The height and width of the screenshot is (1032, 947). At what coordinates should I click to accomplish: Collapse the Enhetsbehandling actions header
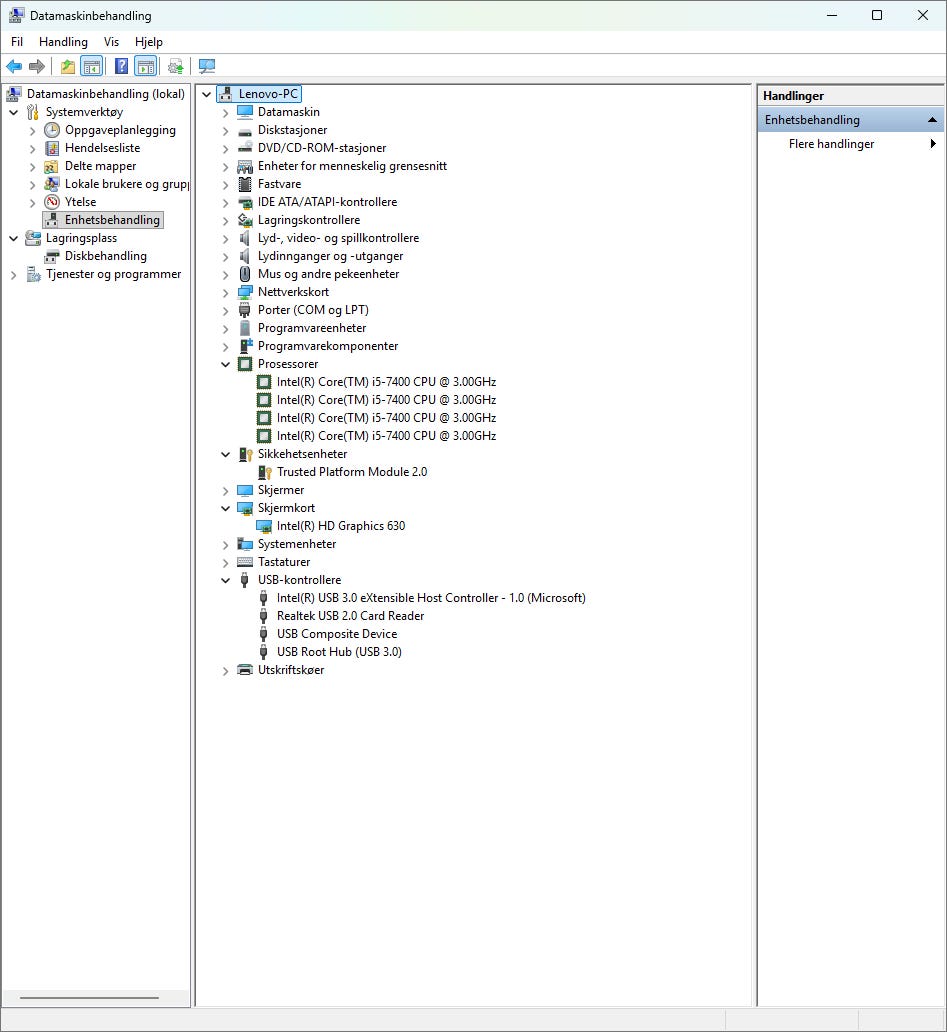click(x=932, y=120)
